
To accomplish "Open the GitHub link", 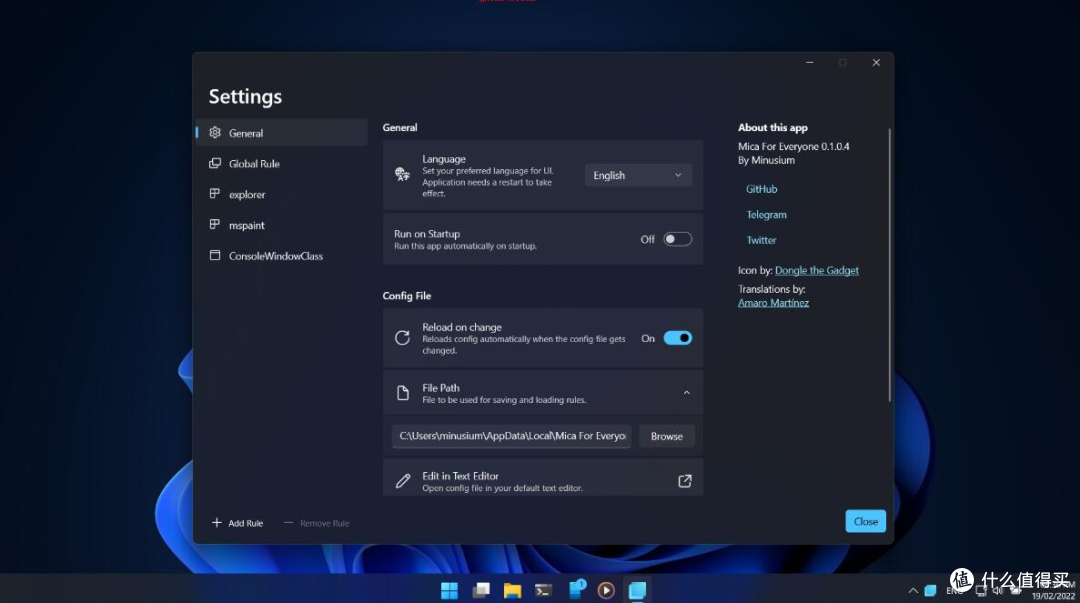I will [761, 189].
